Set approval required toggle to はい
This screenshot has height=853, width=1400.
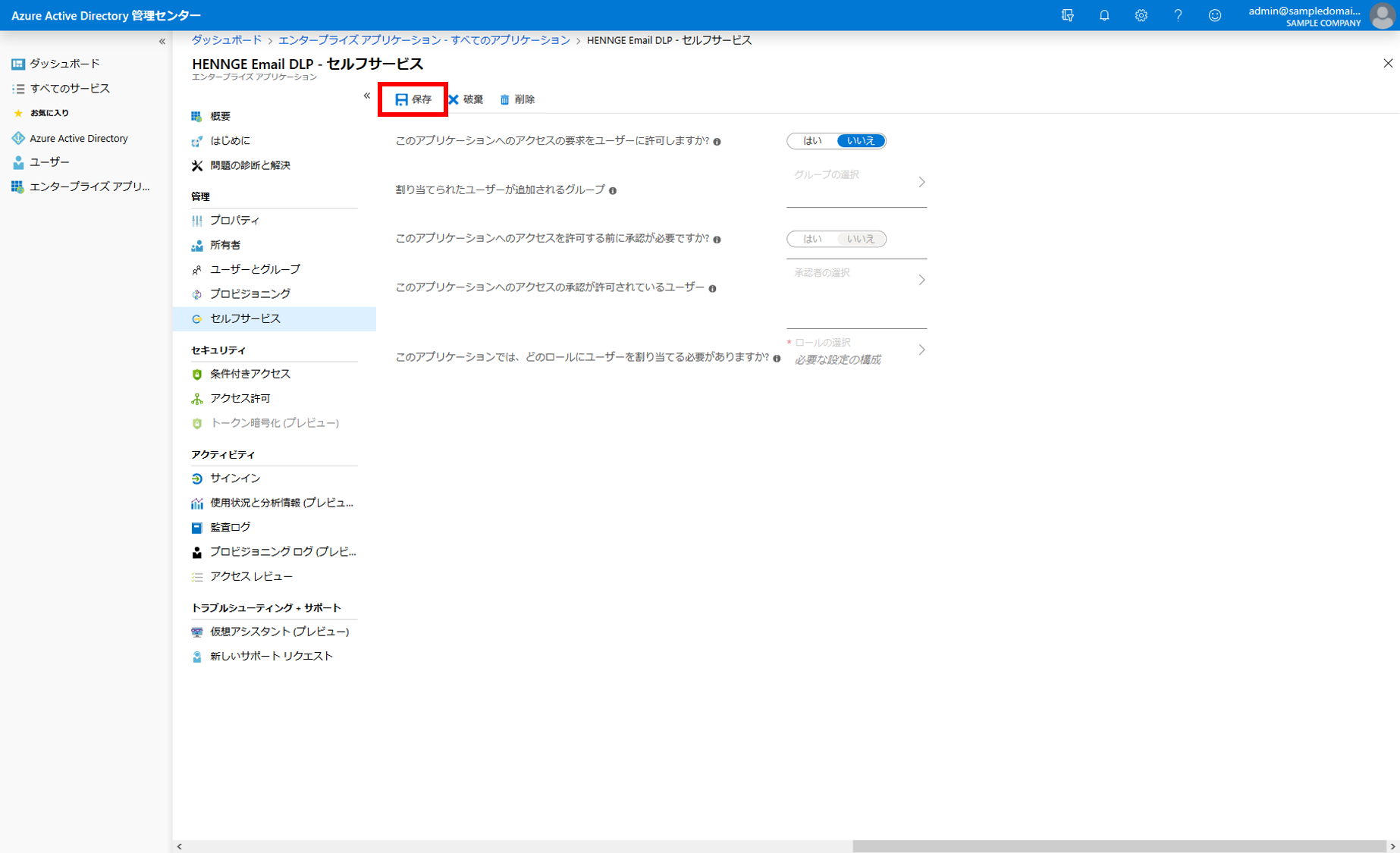pos(812,239)
